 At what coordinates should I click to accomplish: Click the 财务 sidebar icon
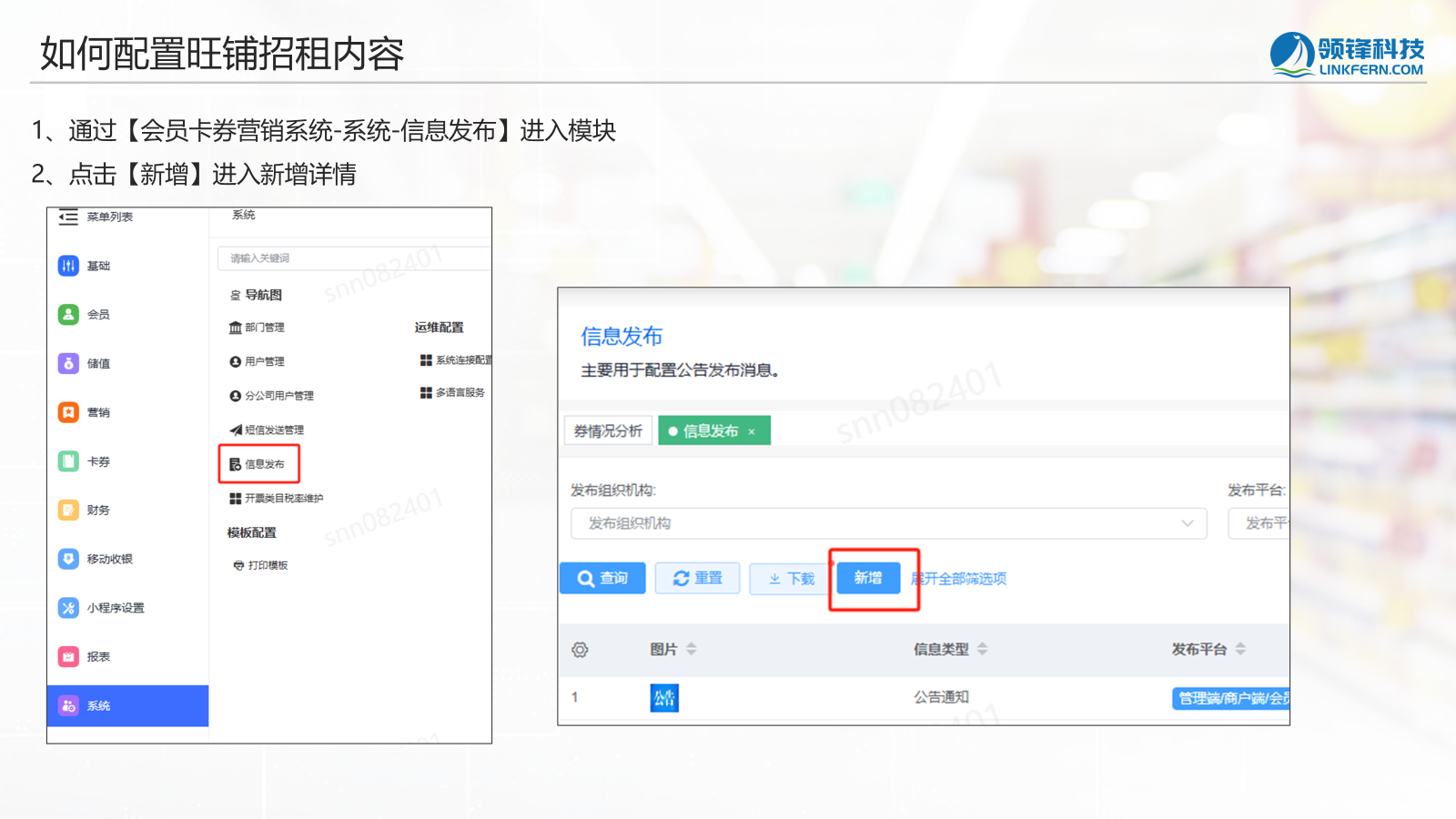(68, 510)
